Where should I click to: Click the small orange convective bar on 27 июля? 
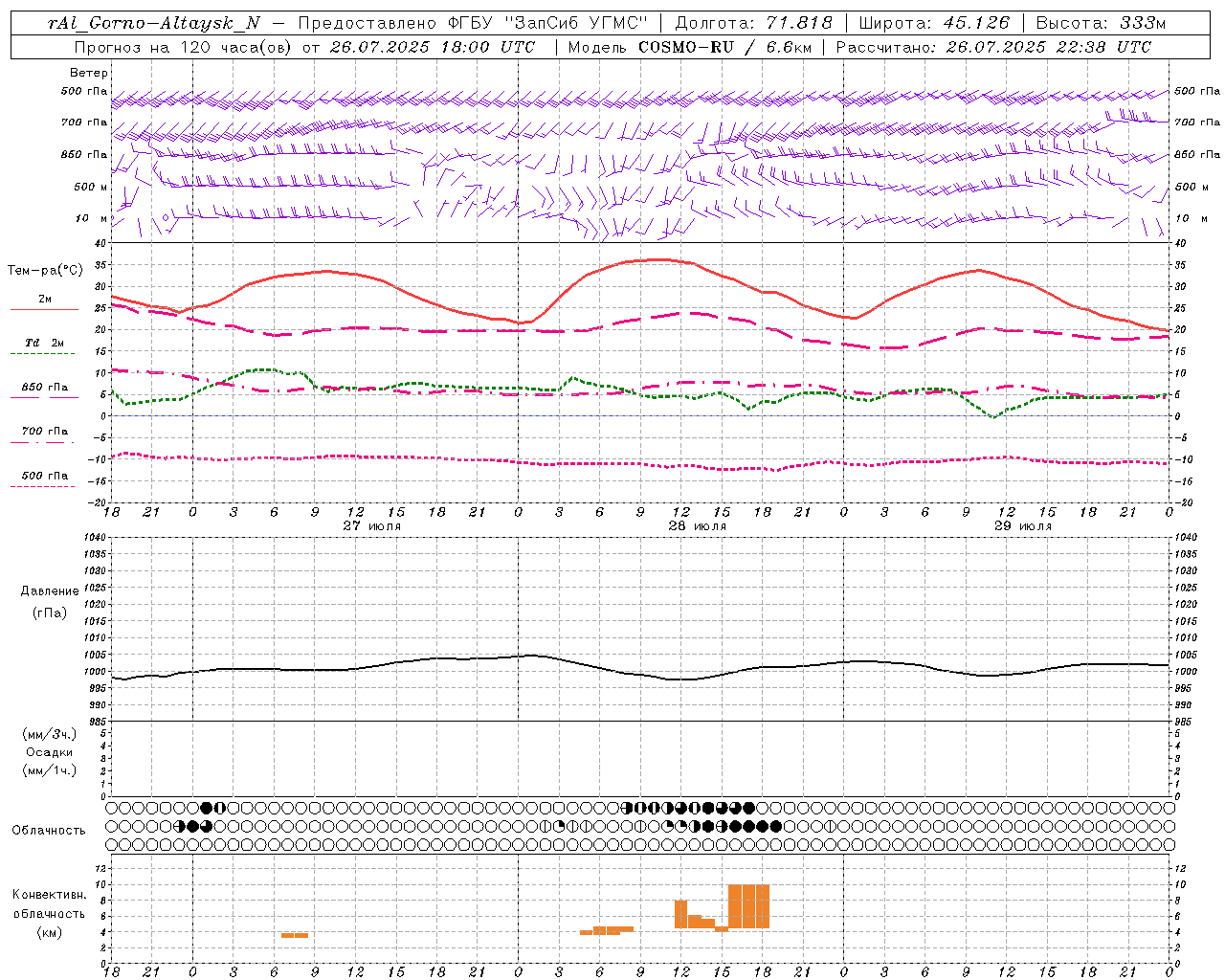[x=295, y=935]
